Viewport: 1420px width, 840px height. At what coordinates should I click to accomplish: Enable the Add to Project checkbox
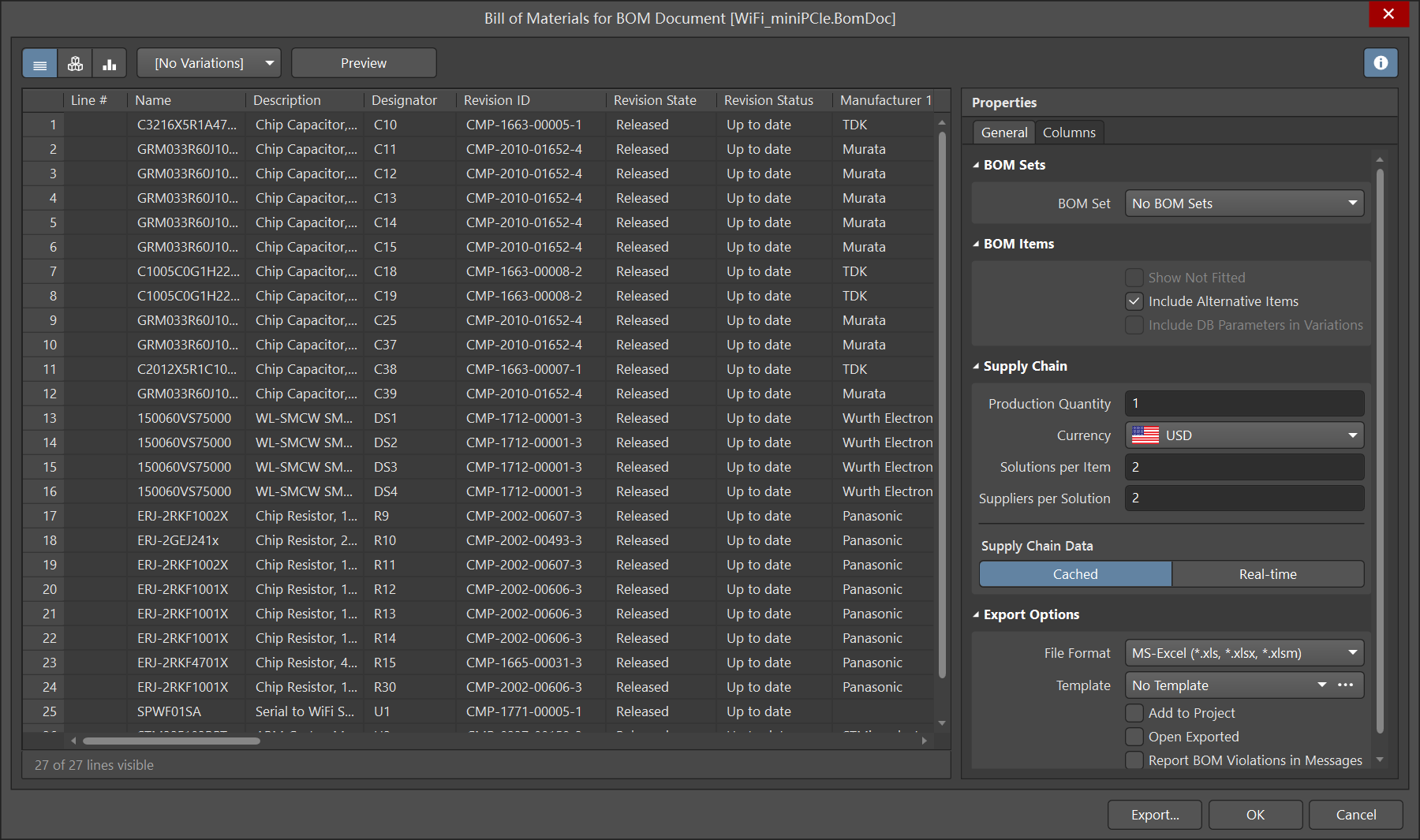pos(1134,713)
